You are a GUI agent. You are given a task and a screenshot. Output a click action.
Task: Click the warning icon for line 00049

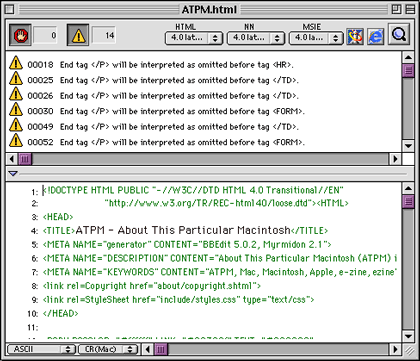(16, 125)
